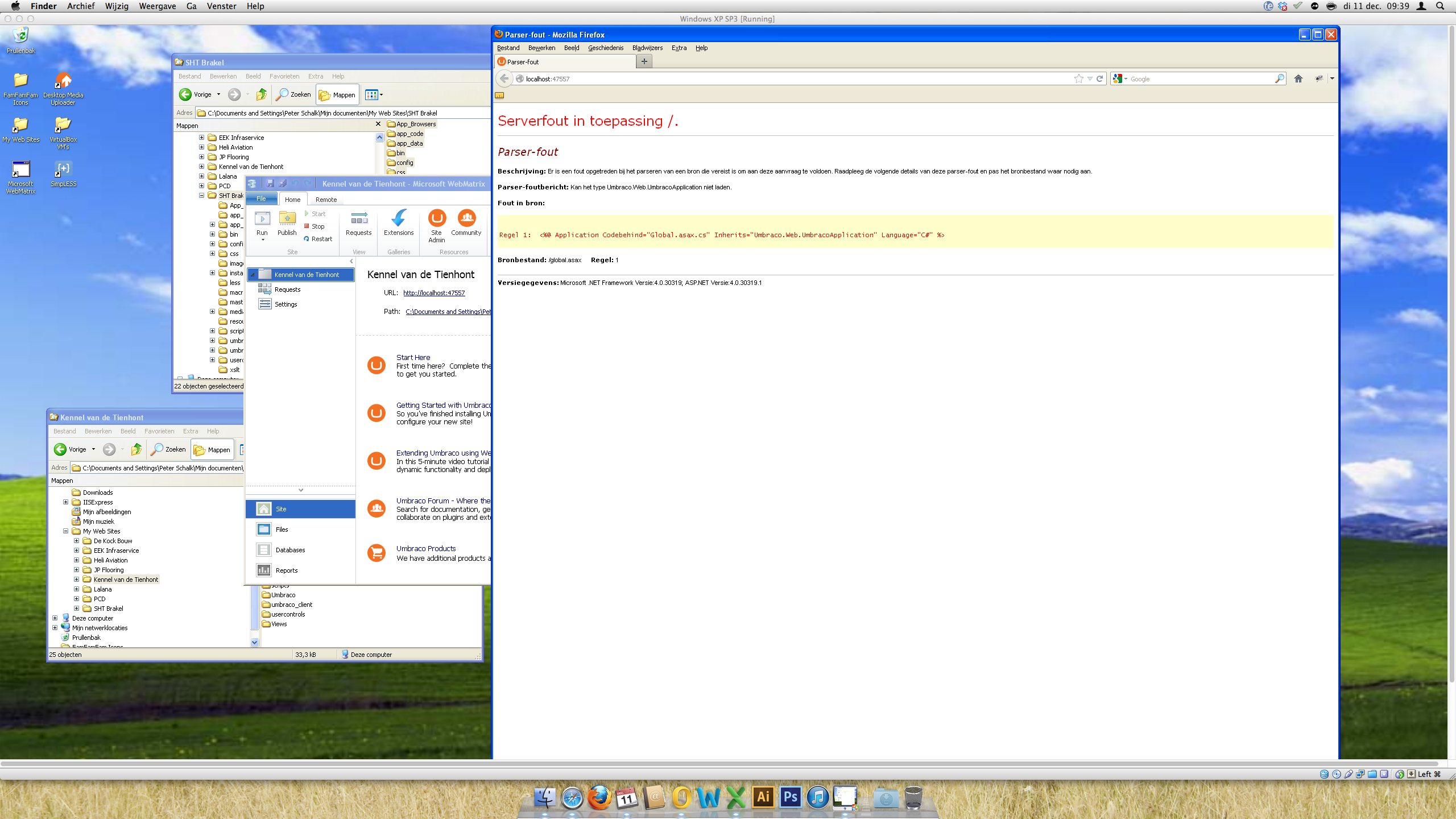The width and height of the screenshot is (1456, 819).
Task: Click Firefox reload button in address bar
Action: pos(1100,79)
